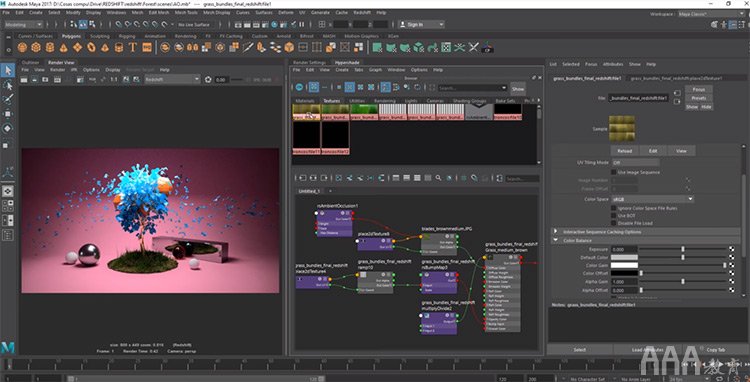Activate the arrow Select tool in toolbox
750x382 pixels.
pyautogui.click(x=8, y=71)
